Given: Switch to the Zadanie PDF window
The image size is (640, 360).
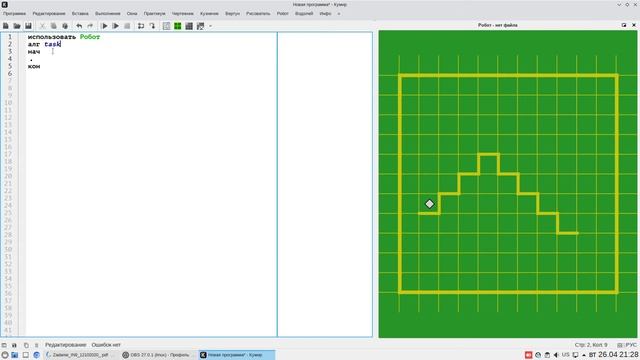Looking at the screenshot, I should click(80, 355).
